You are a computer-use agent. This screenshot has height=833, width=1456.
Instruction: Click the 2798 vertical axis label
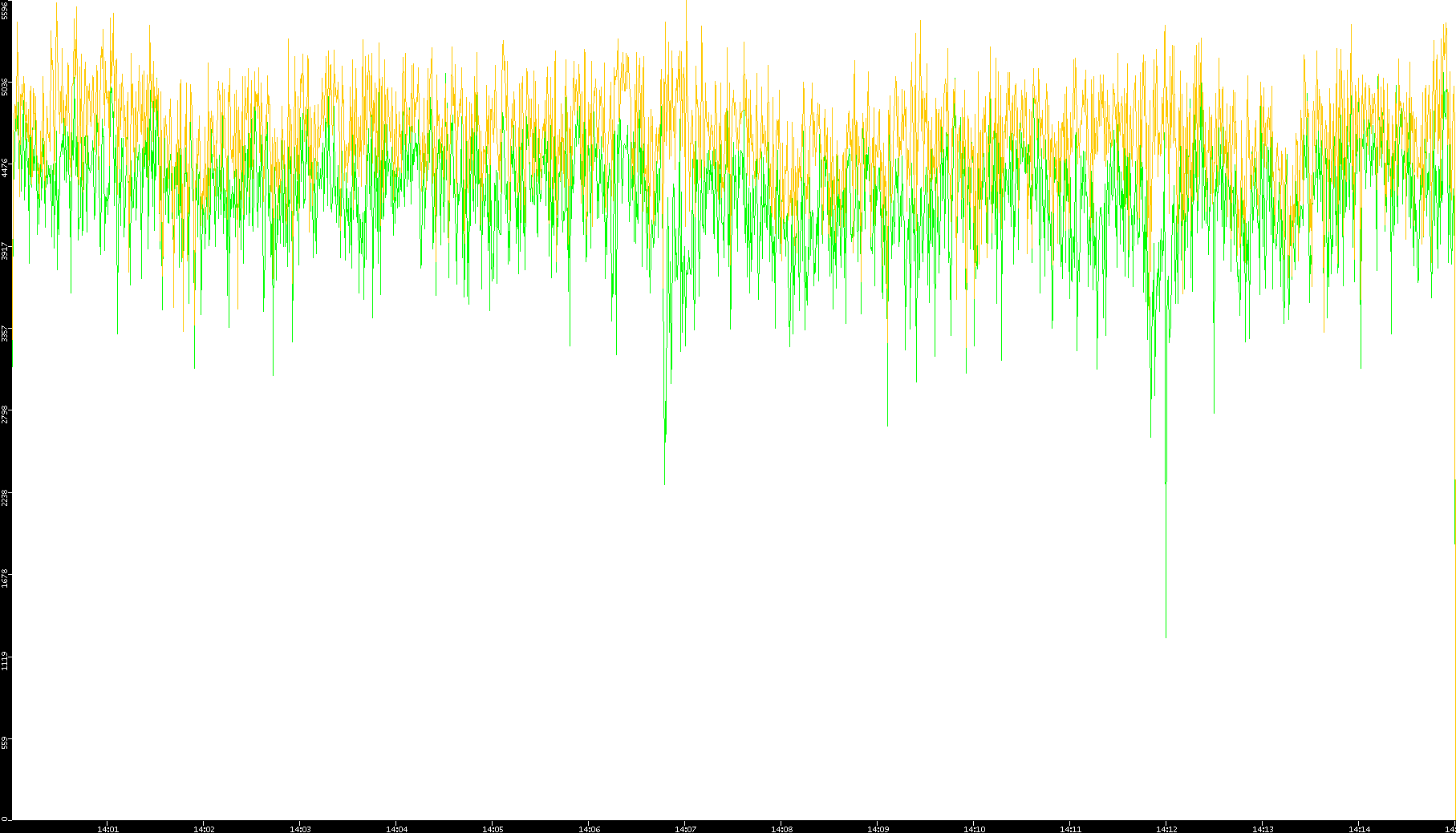coord(5,414)
